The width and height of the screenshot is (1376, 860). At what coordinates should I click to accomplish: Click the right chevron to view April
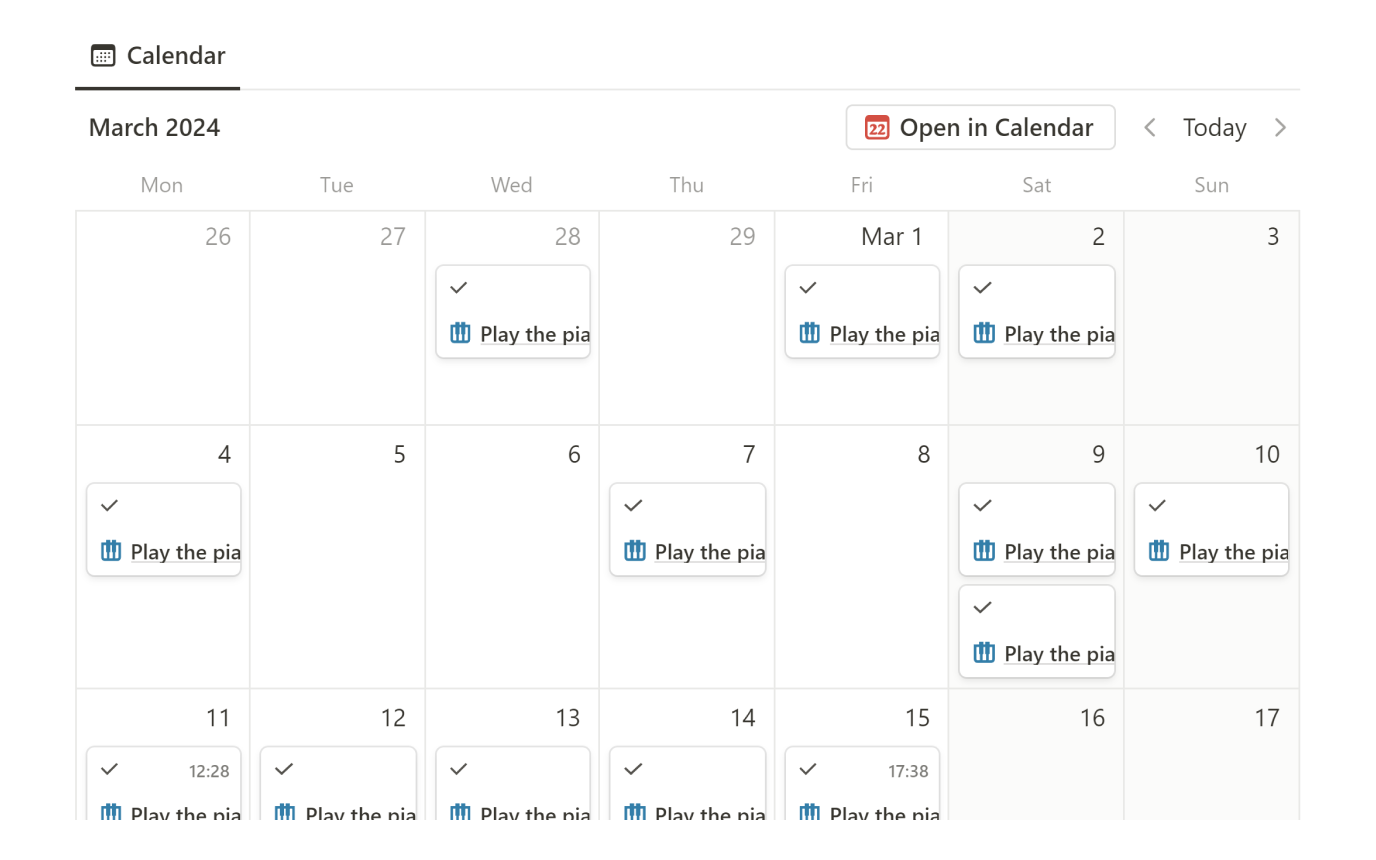1281,127
